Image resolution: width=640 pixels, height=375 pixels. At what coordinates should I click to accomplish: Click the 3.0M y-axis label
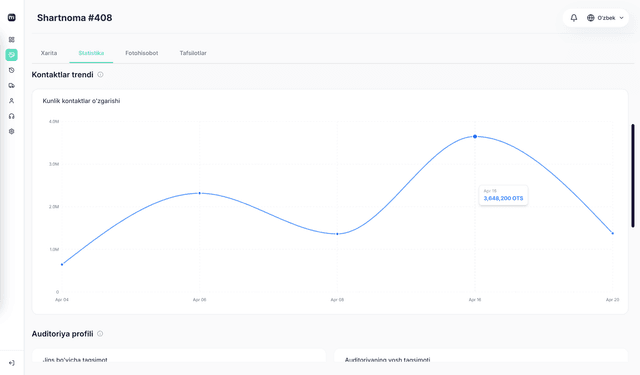click(54, 164)
